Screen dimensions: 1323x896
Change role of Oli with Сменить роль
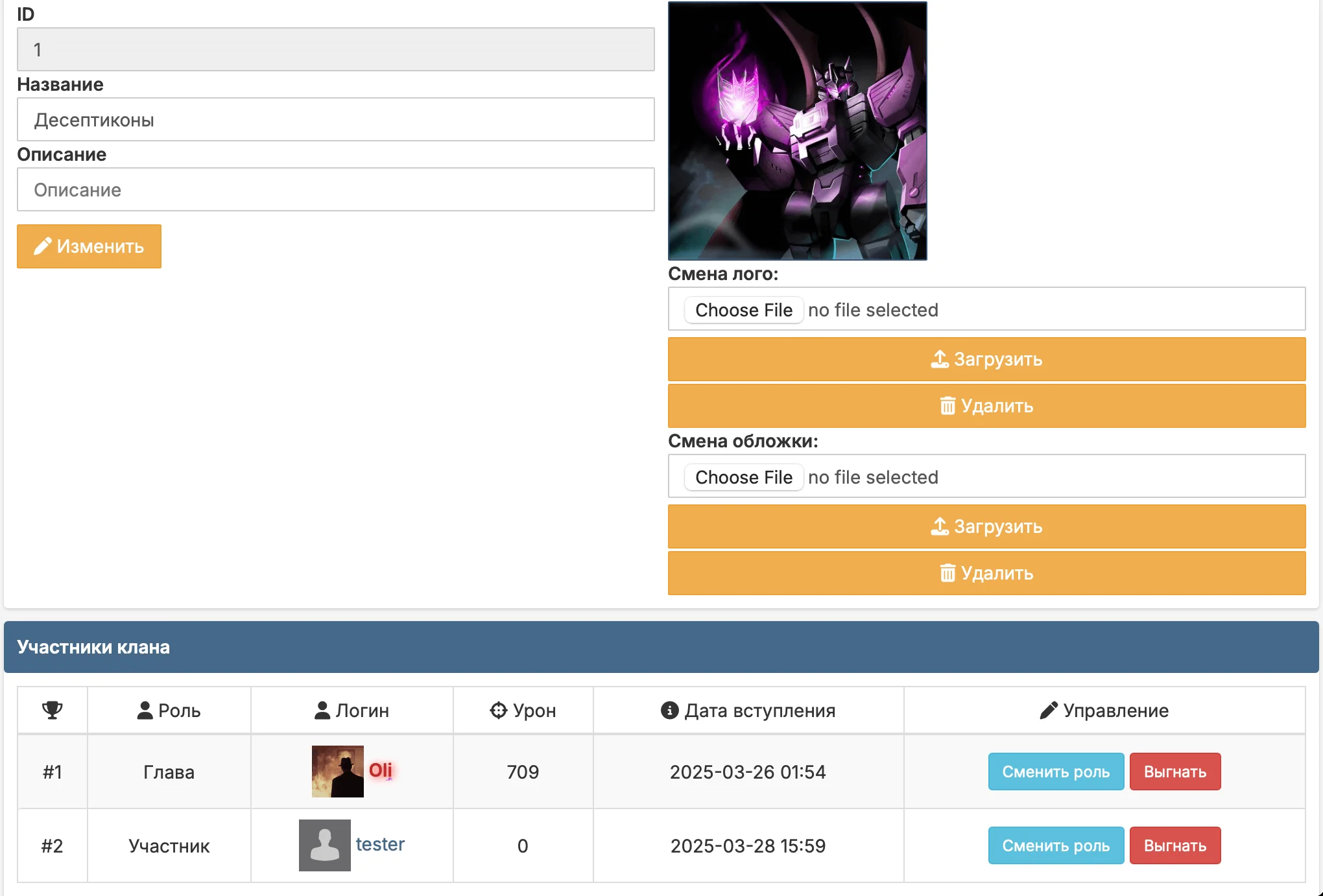(x=1056, y=772)
